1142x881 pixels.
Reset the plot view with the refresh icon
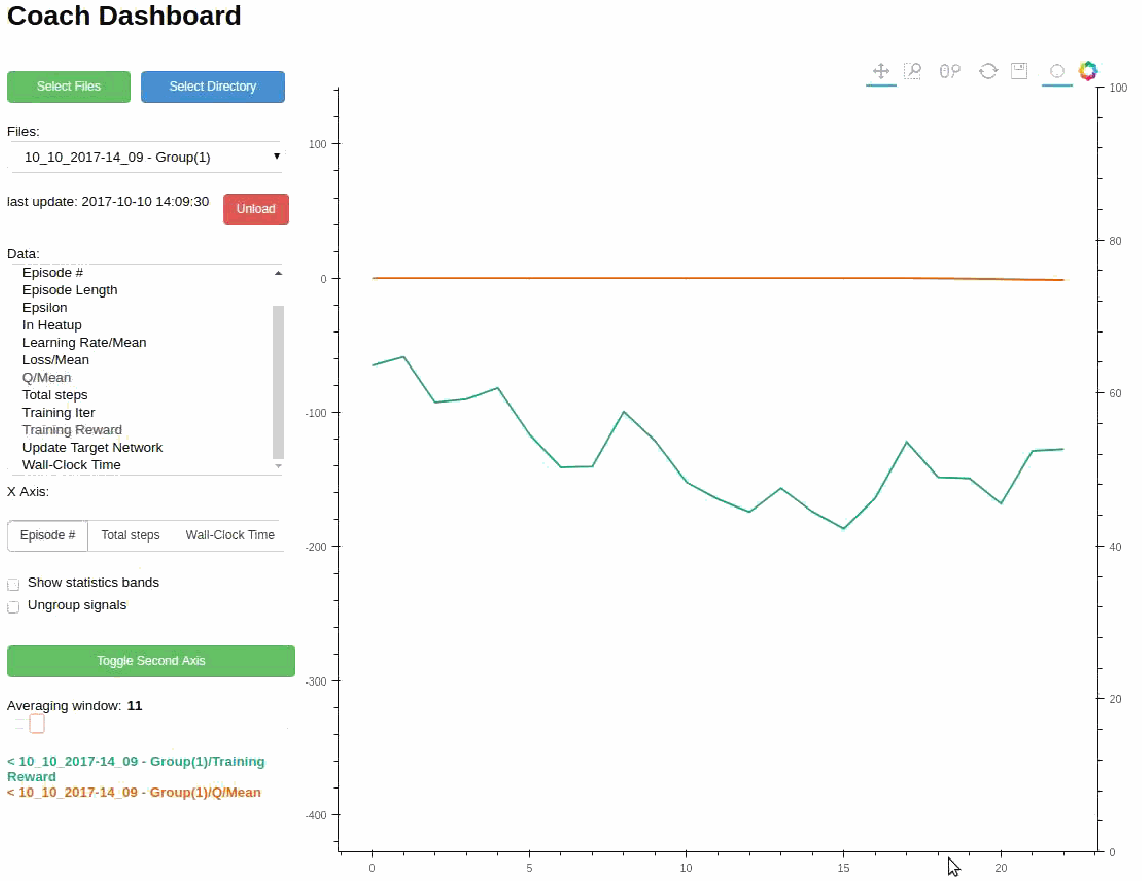988,71
